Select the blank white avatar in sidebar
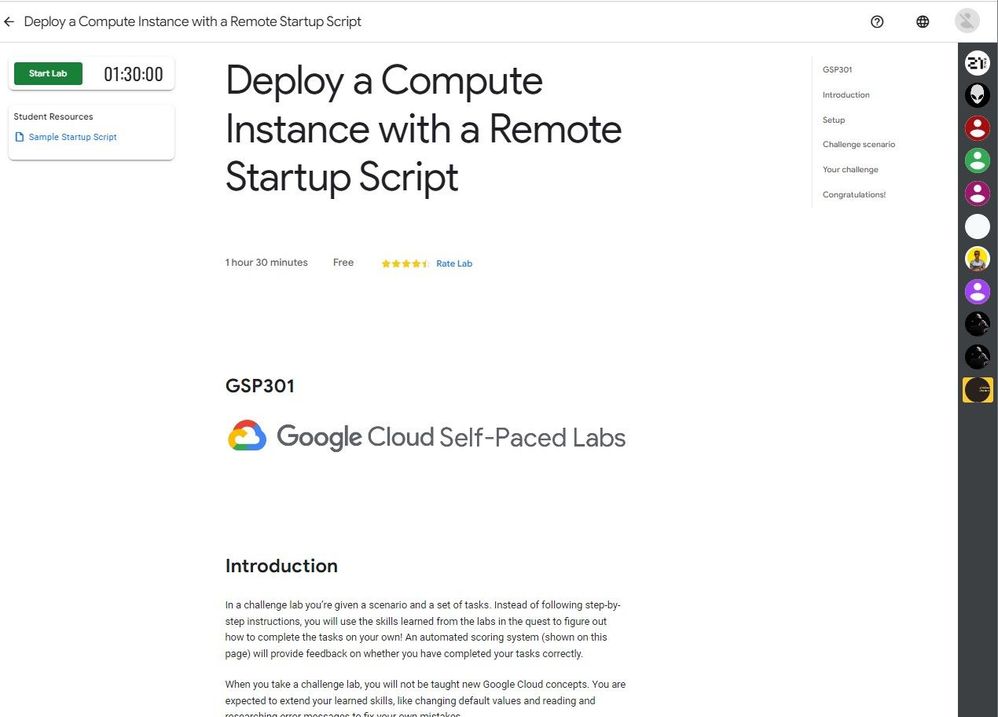Image resolution: width=998 pixels, height=717 pixels. (x=977, y=226)
